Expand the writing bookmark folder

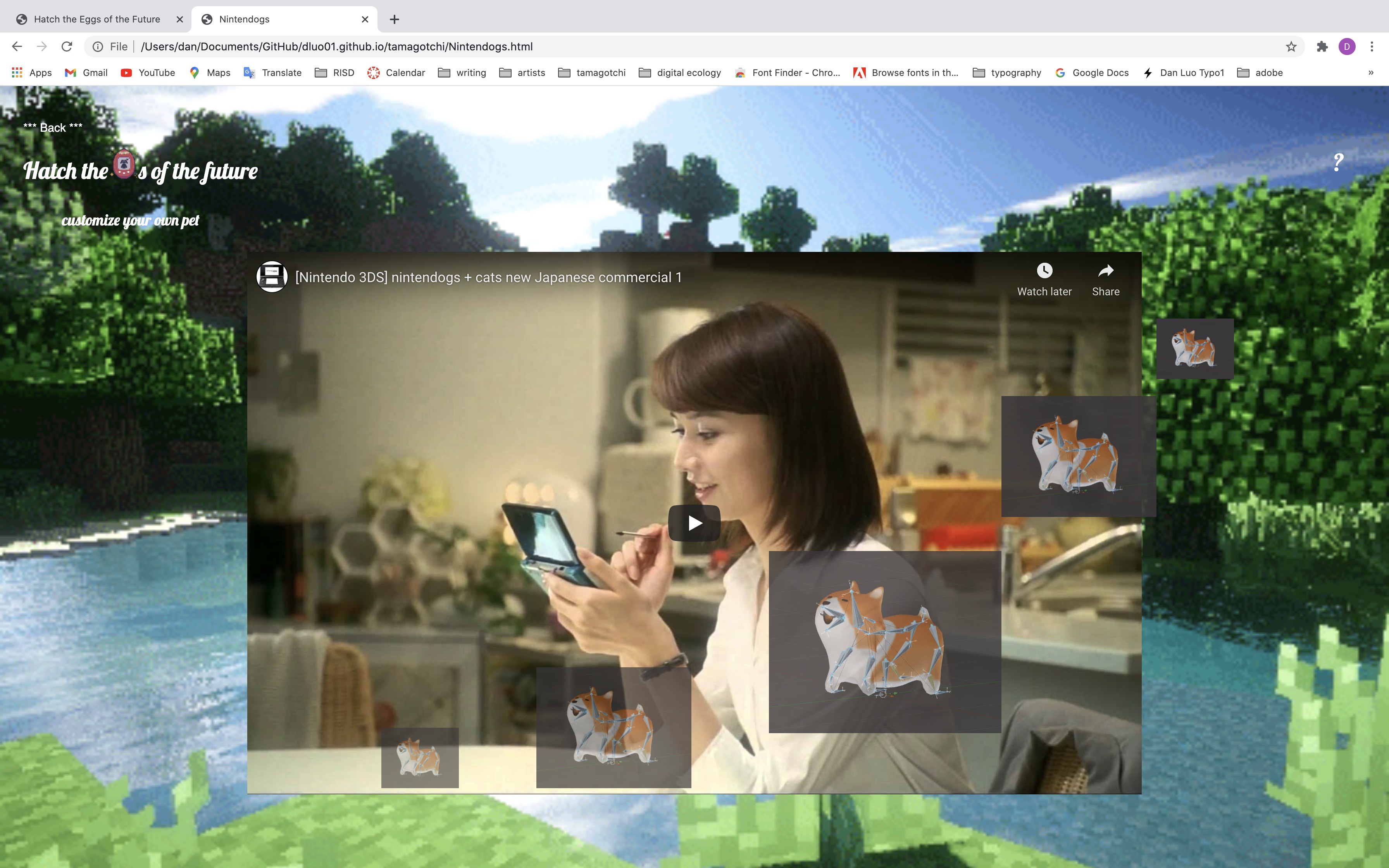coord(462,72)
